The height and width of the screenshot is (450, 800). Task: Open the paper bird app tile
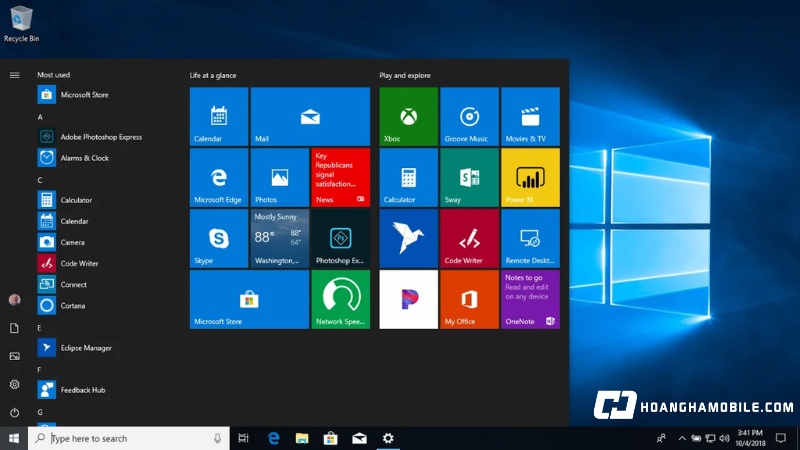[409, 238]
